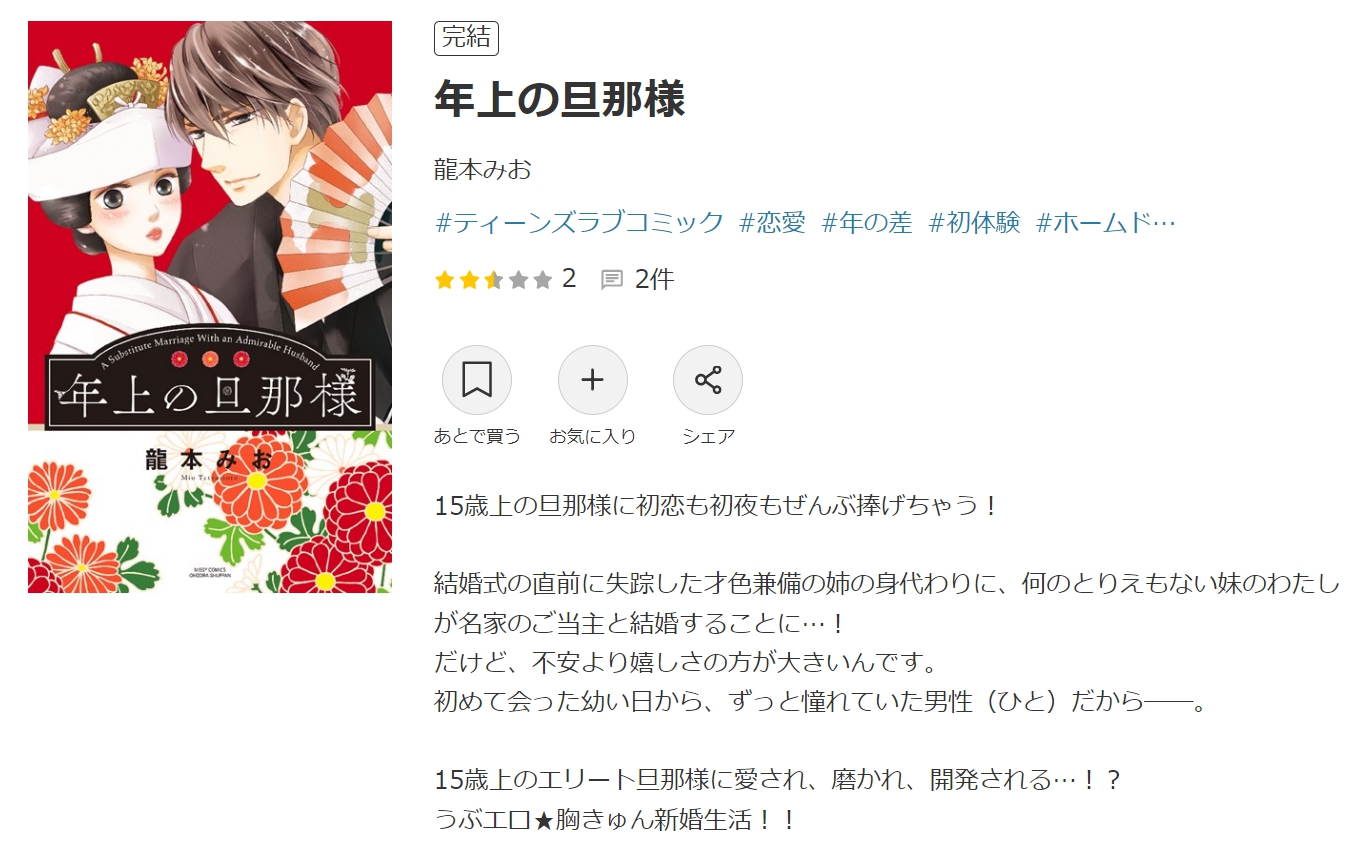Click the rating score number 2
The image size is (1359, 853).
tap(569, 279)
